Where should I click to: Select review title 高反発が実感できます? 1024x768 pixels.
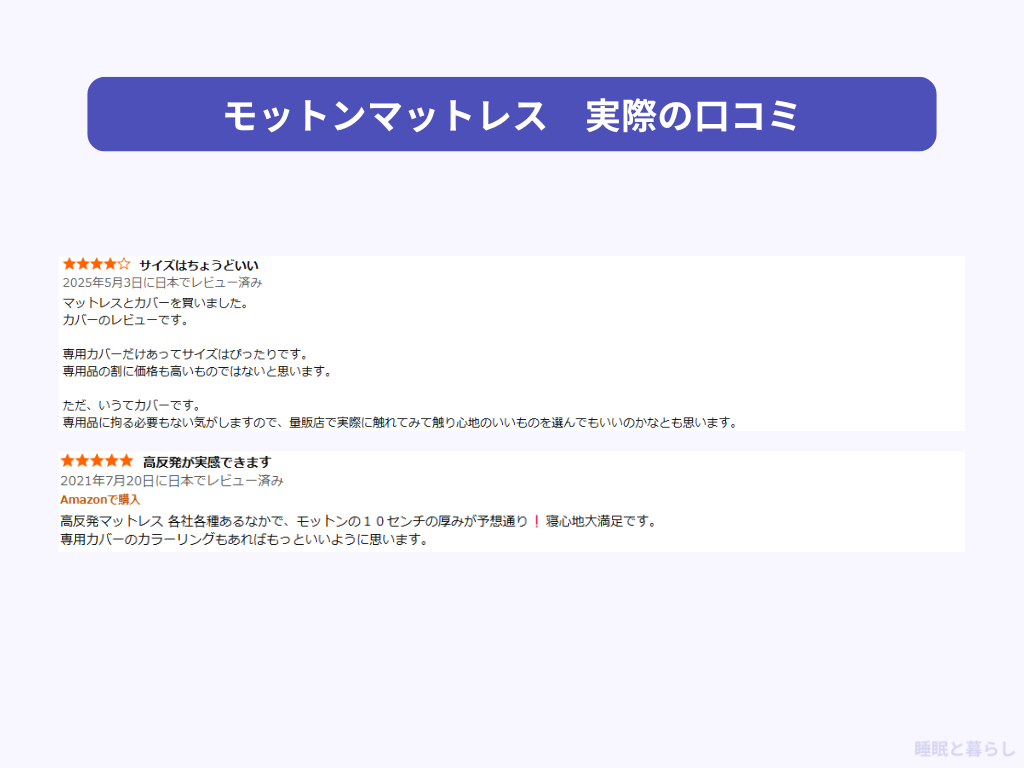(x=207, y=462)
